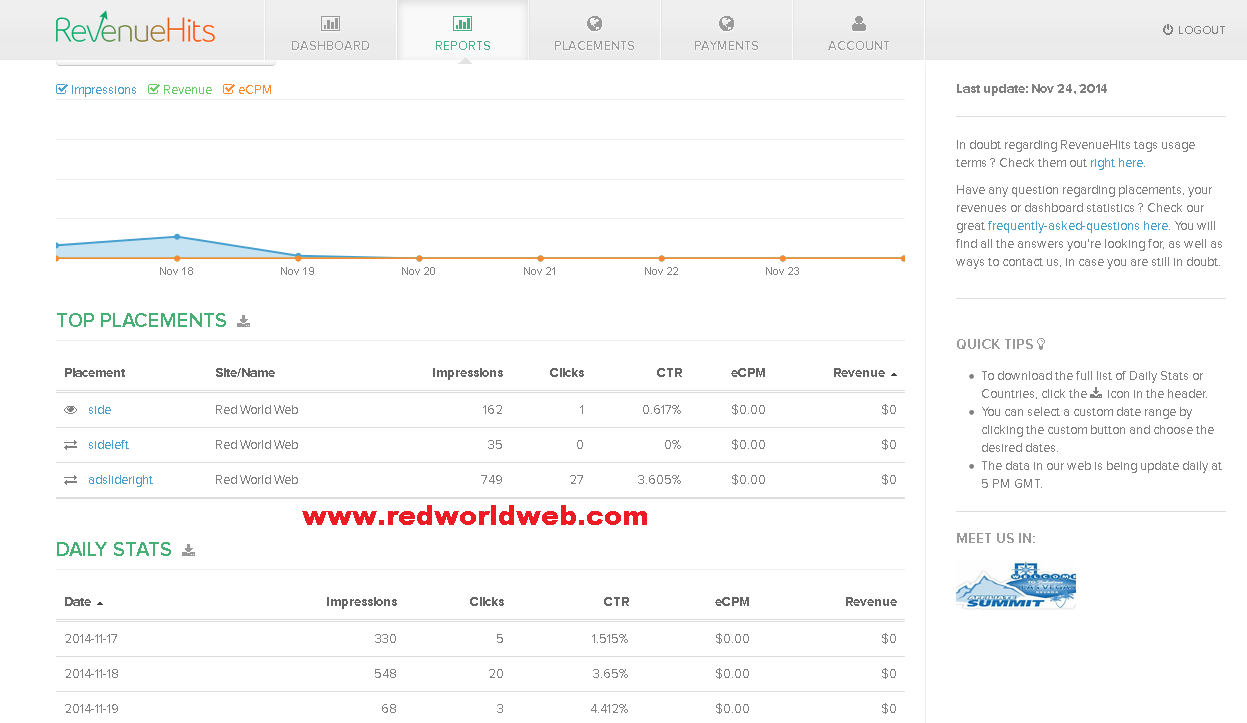Image resolution: width=1247 pixels, height=723 pixels.
Task: Sort Top Placements by eCPM column
Action: click(x=748, y=373)
